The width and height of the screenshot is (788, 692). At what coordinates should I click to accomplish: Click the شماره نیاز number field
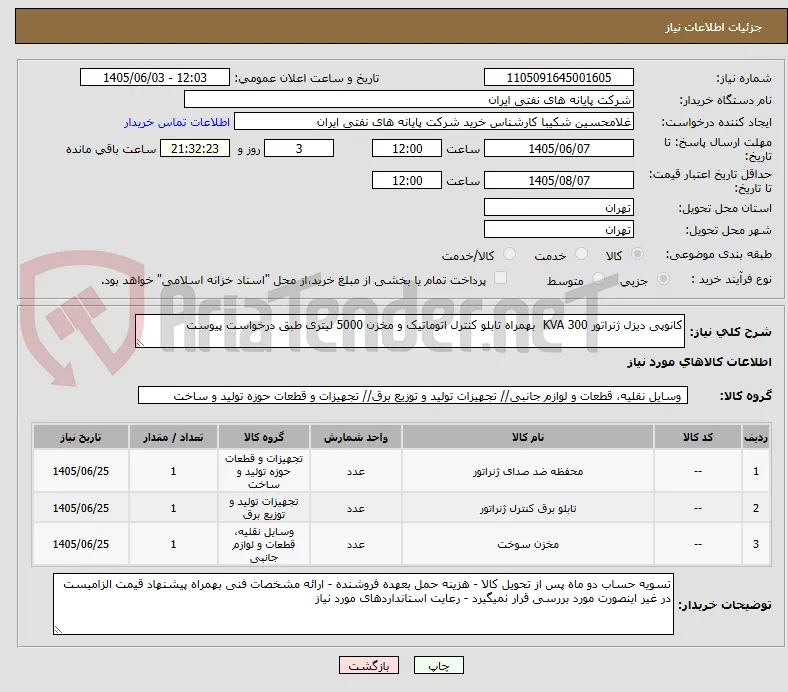[559, 77]
